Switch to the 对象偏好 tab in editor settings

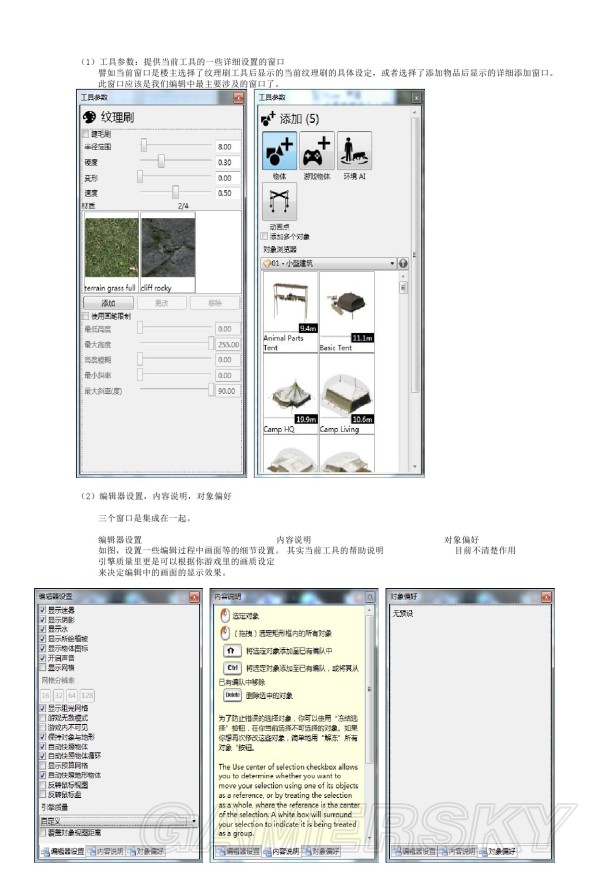[145, 851]
